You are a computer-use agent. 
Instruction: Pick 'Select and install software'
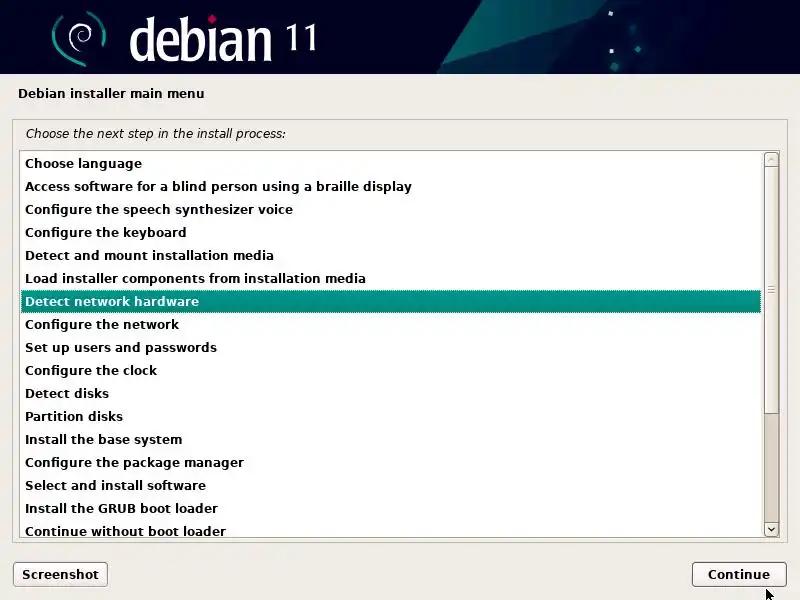click(391, 485)
